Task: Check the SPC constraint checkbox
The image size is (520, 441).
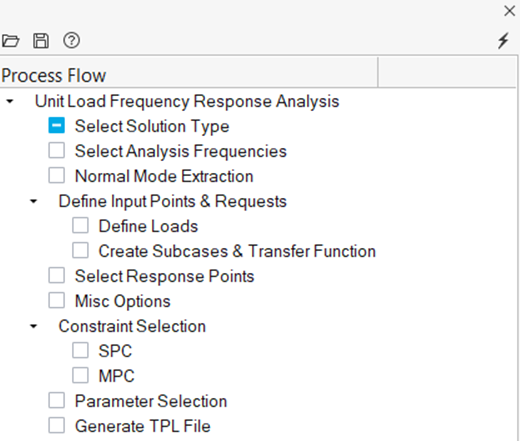Action: 80,350
